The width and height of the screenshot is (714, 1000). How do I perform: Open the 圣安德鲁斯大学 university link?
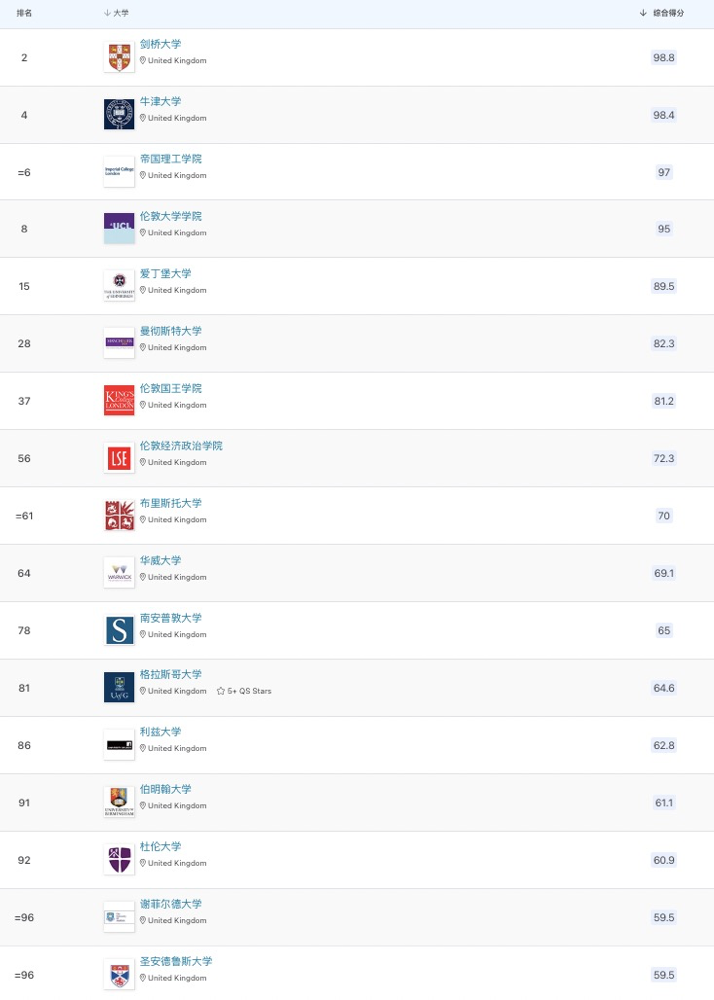tap(175, 961)
